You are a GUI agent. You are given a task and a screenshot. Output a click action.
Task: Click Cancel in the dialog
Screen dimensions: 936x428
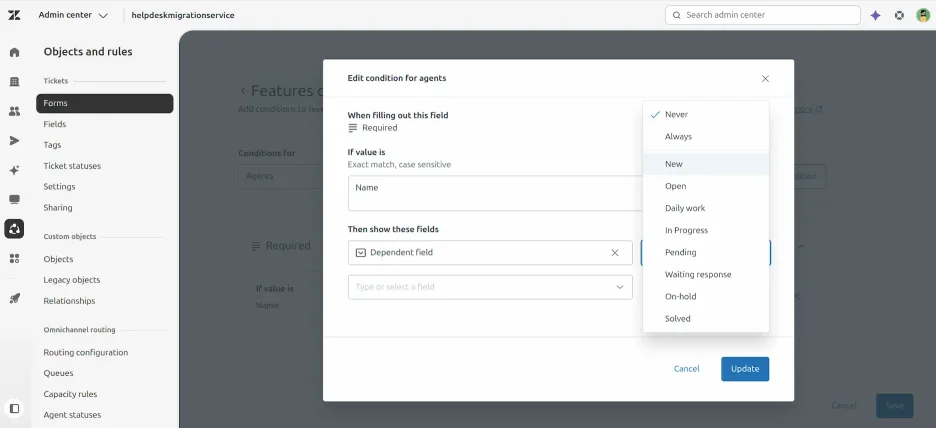click(x=686, y=369)
